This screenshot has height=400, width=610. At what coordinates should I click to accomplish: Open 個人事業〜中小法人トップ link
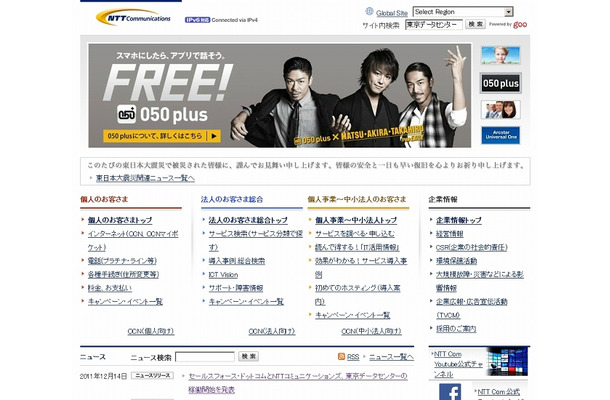pos(356,220)
